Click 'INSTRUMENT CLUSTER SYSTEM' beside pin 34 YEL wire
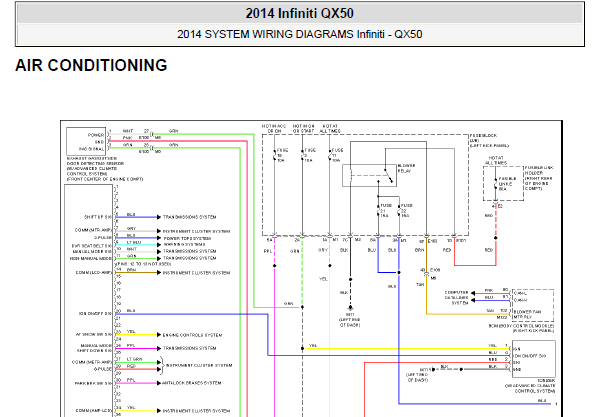The image size is (602, 417). (x=196, y=411)
